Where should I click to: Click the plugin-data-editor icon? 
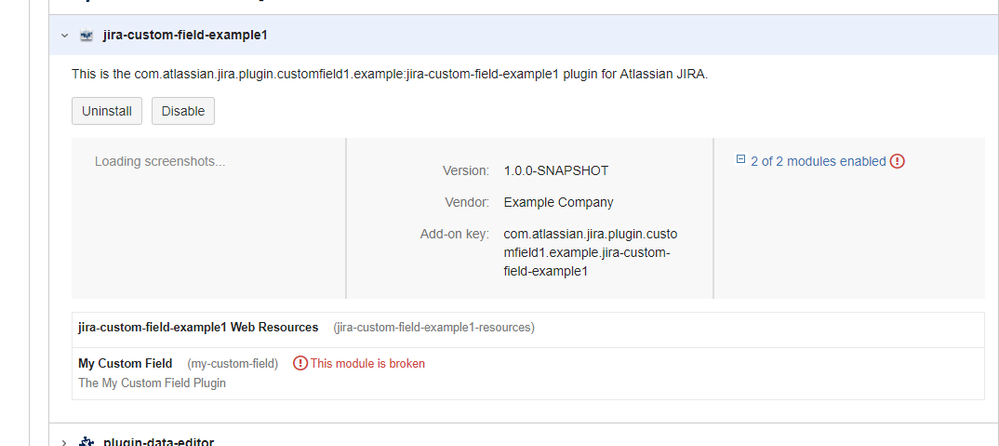(x=86, y=441)
